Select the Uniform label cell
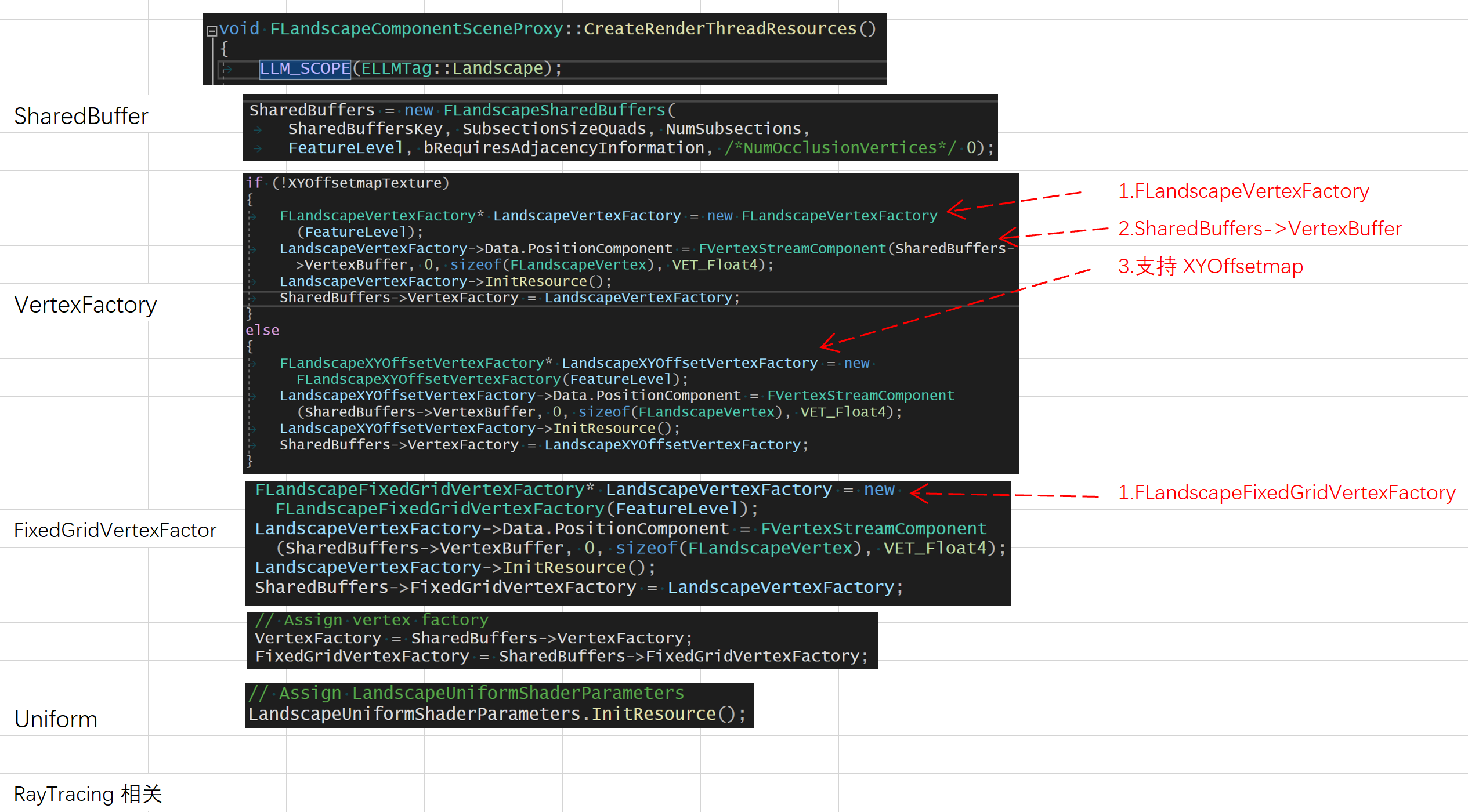The height and width of the screenshot is (812, 1468). click(56, 719)
